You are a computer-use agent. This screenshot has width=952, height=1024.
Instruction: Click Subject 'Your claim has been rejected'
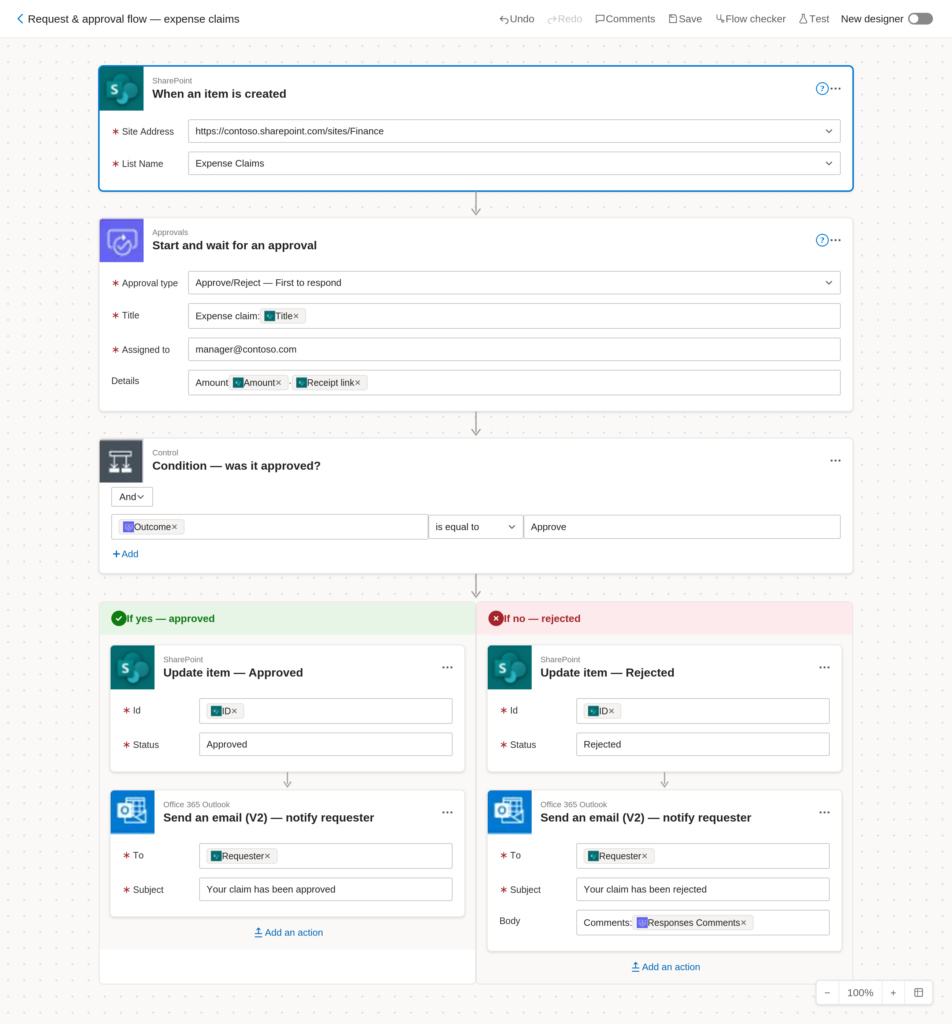coord(703,889)
